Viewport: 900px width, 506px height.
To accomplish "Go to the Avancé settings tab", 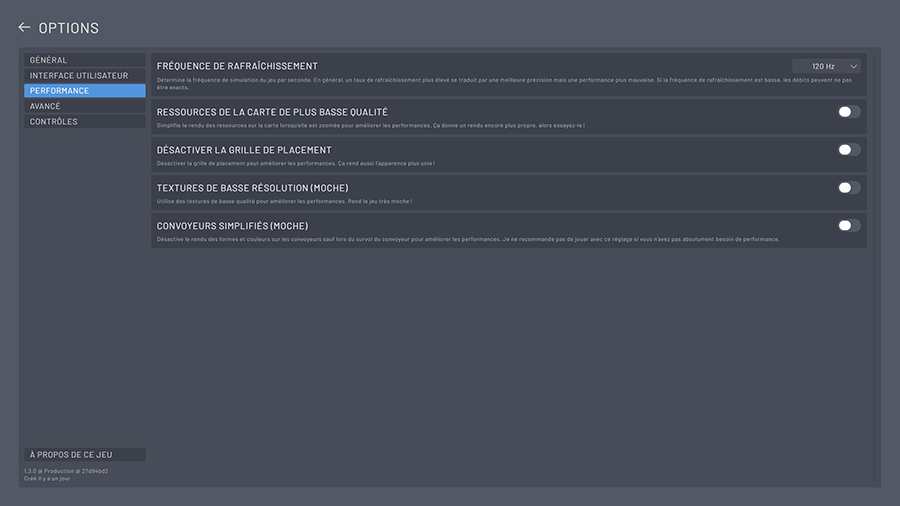I will point(84,106).
